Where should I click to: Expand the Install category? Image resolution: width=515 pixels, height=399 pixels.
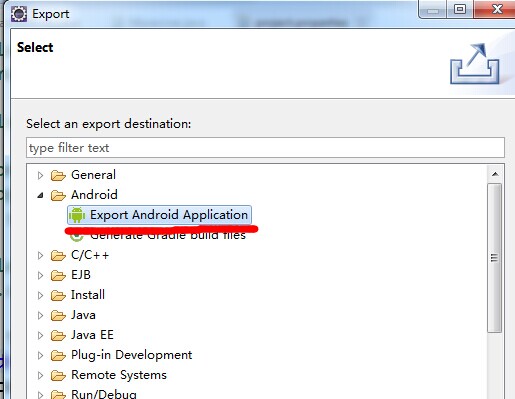coord(40,296)
